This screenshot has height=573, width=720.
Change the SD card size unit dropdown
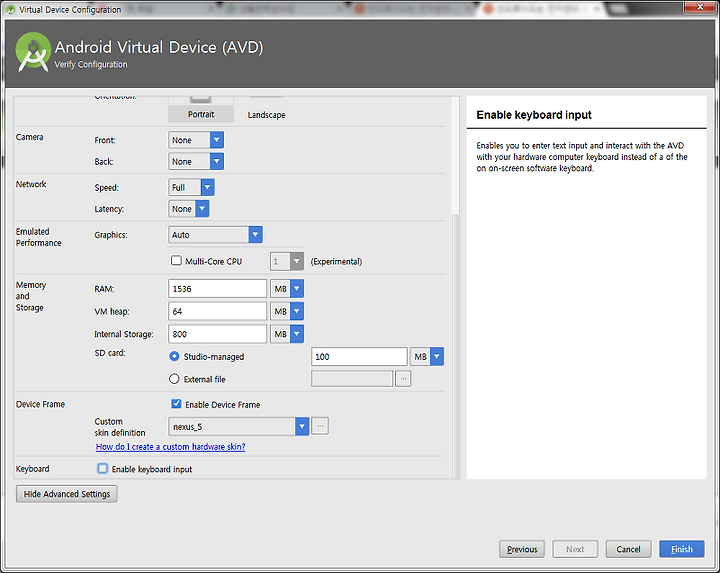point(427,356)
